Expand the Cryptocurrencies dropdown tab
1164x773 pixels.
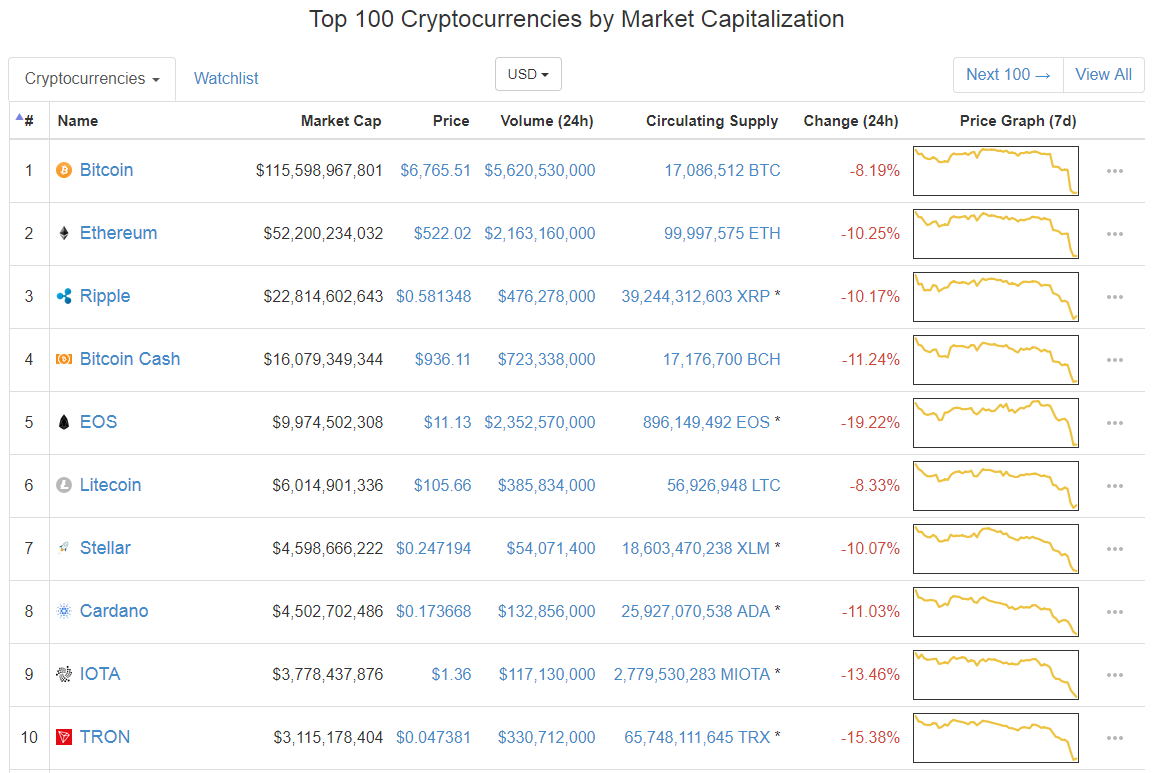pos(92,79)
